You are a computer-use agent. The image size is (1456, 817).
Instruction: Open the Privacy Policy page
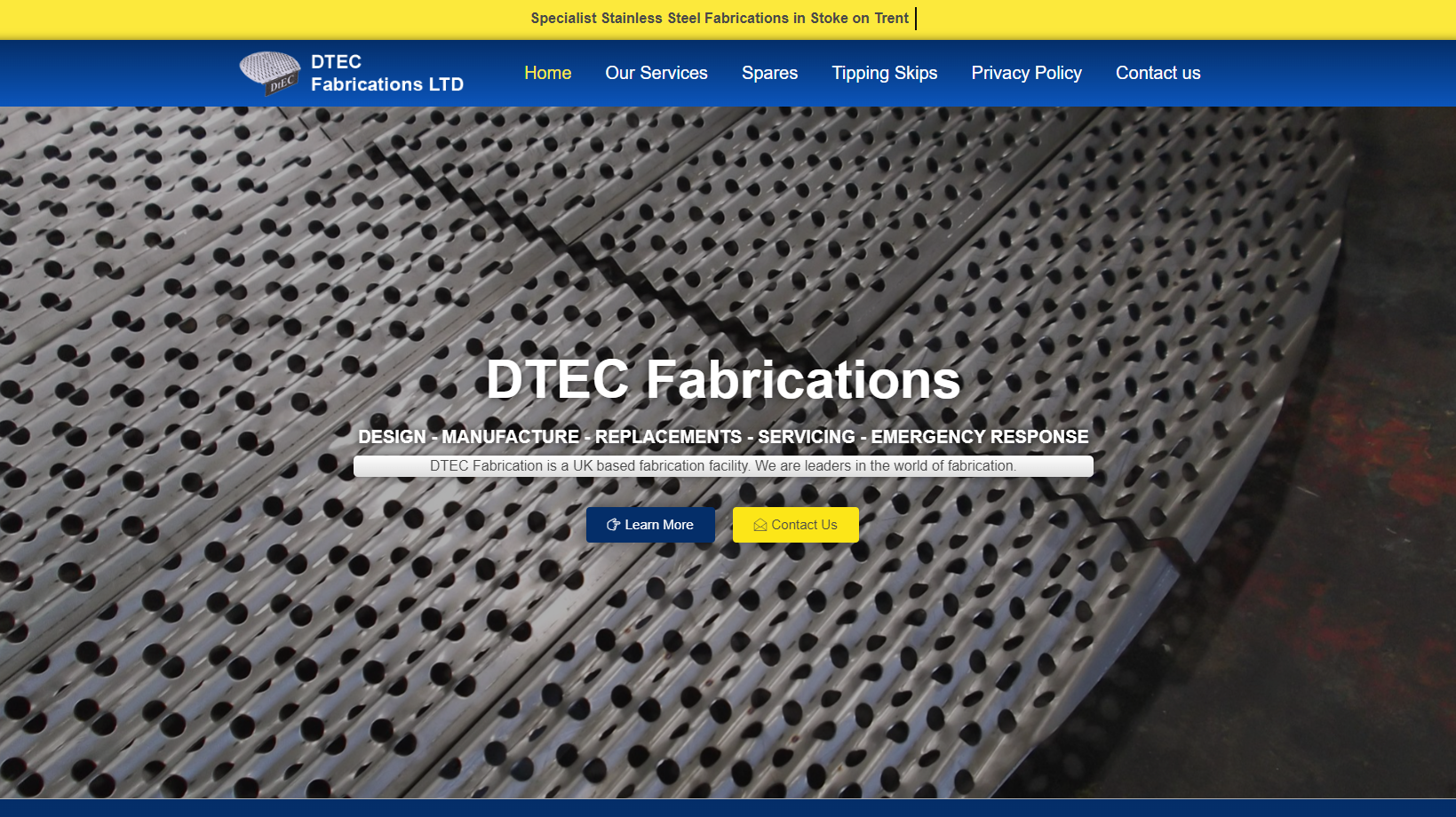[1026, 73]
